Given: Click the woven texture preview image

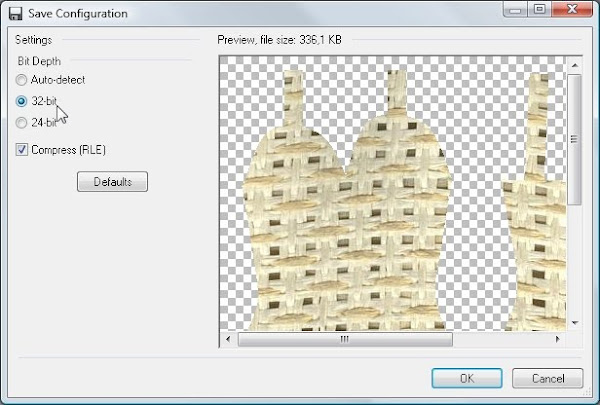Looking at the screenshot, I should (393, 193).
